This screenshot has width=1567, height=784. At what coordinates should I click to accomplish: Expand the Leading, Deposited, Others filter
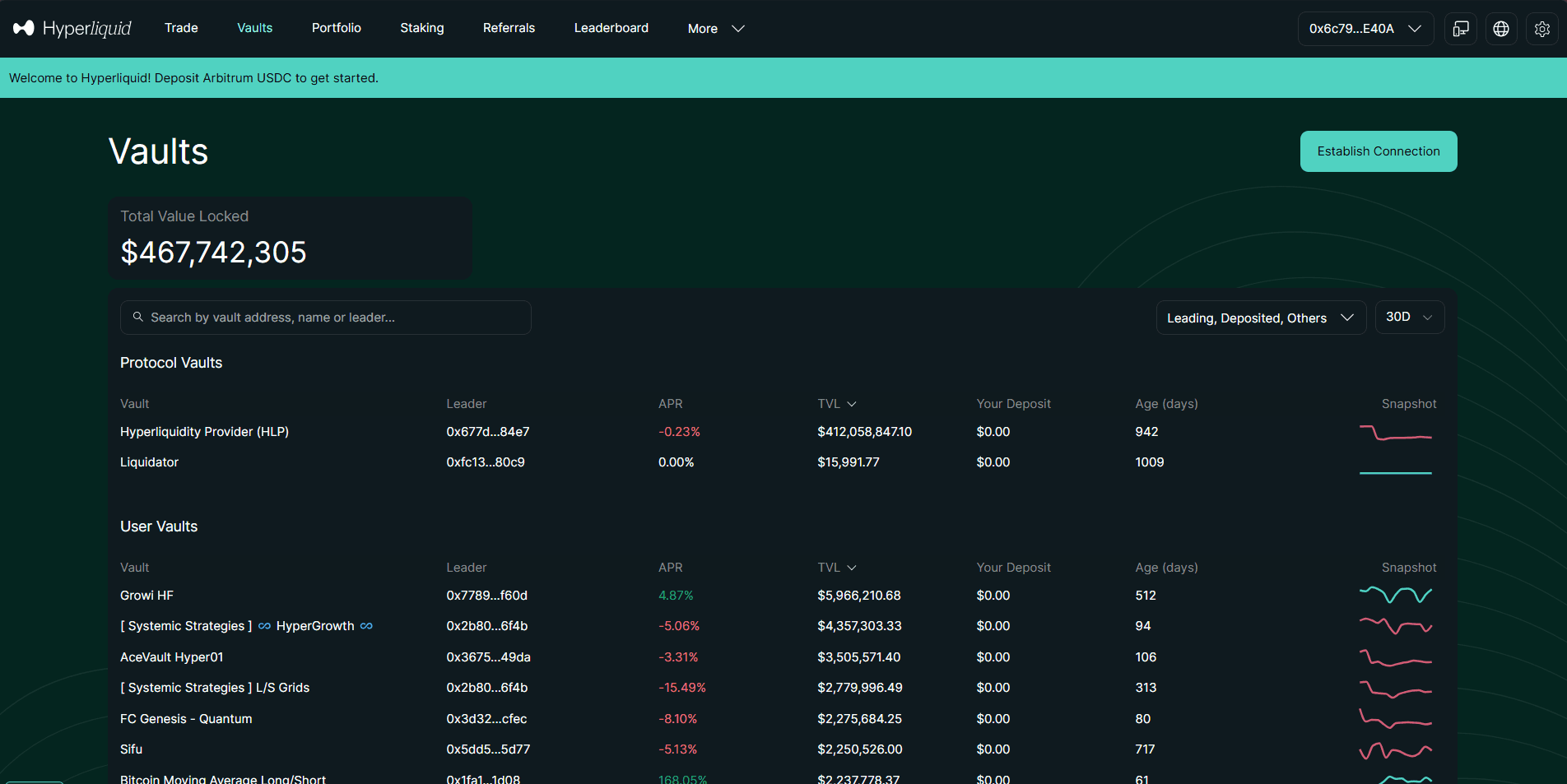pyautogui.click(x=1260, y=318)
